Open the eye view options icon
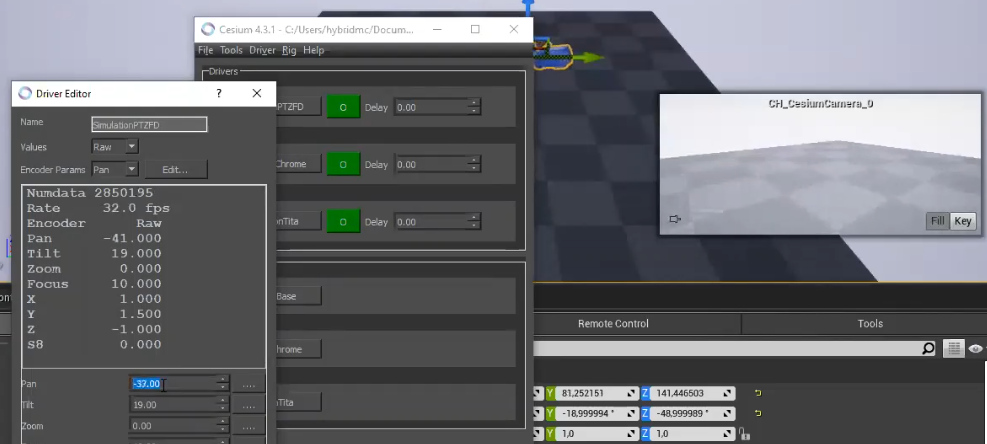The image size is (987, 444). 976,348
